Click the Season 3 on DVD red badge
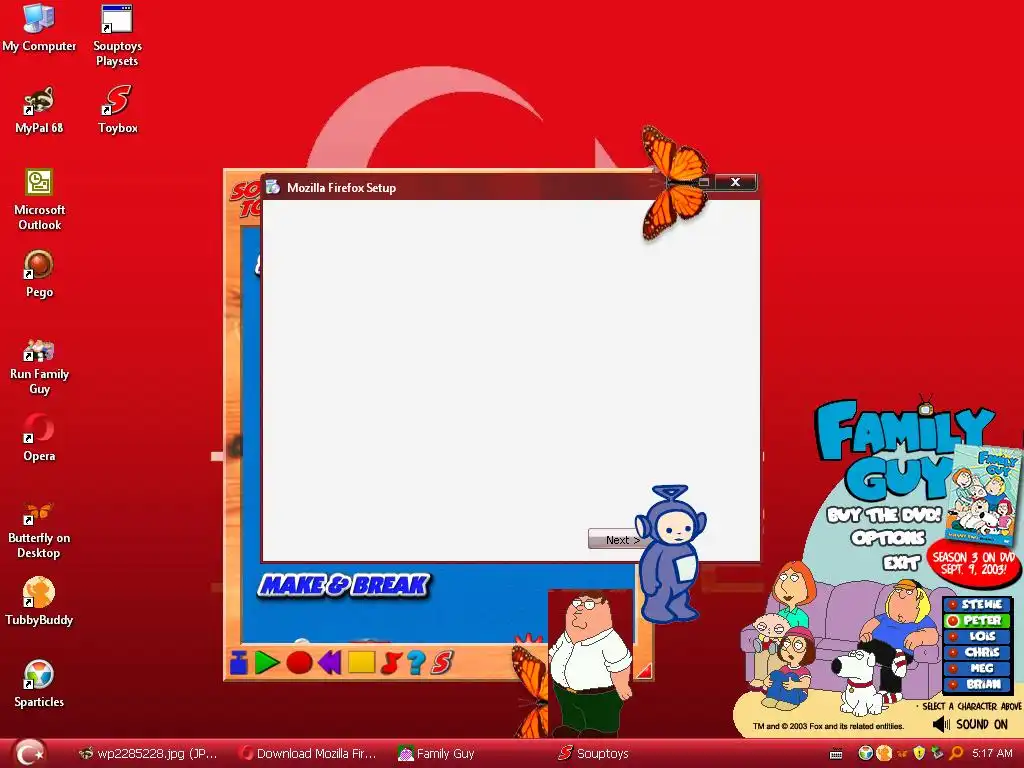Image resolution: width=1024 pixels, height=768 pixels. pyautogui.click(x=974, y=562)
